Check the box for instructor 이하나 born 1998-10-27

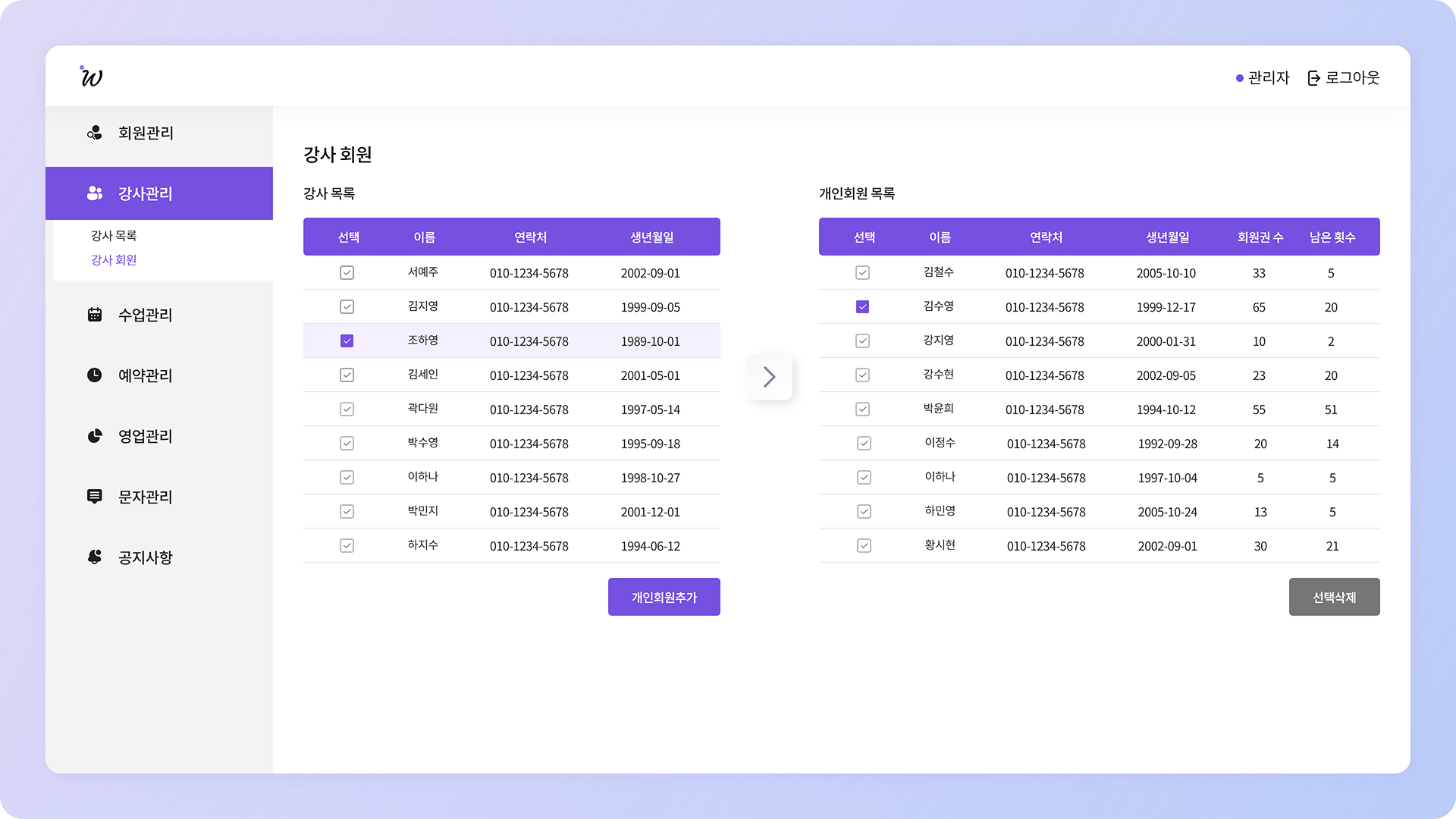tap(347, 478)
